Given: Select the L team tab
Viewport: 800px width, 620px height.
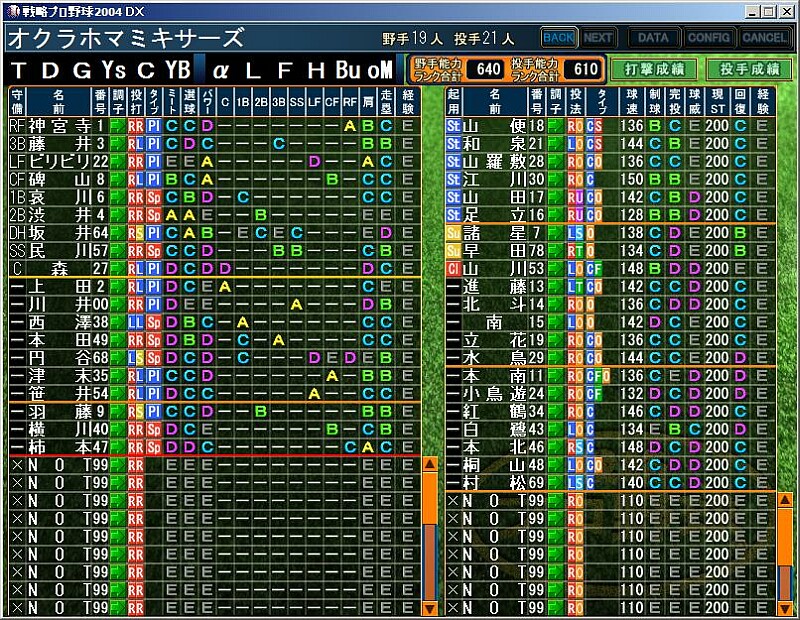Looking at the screenshot, I should tap(253, 70).
